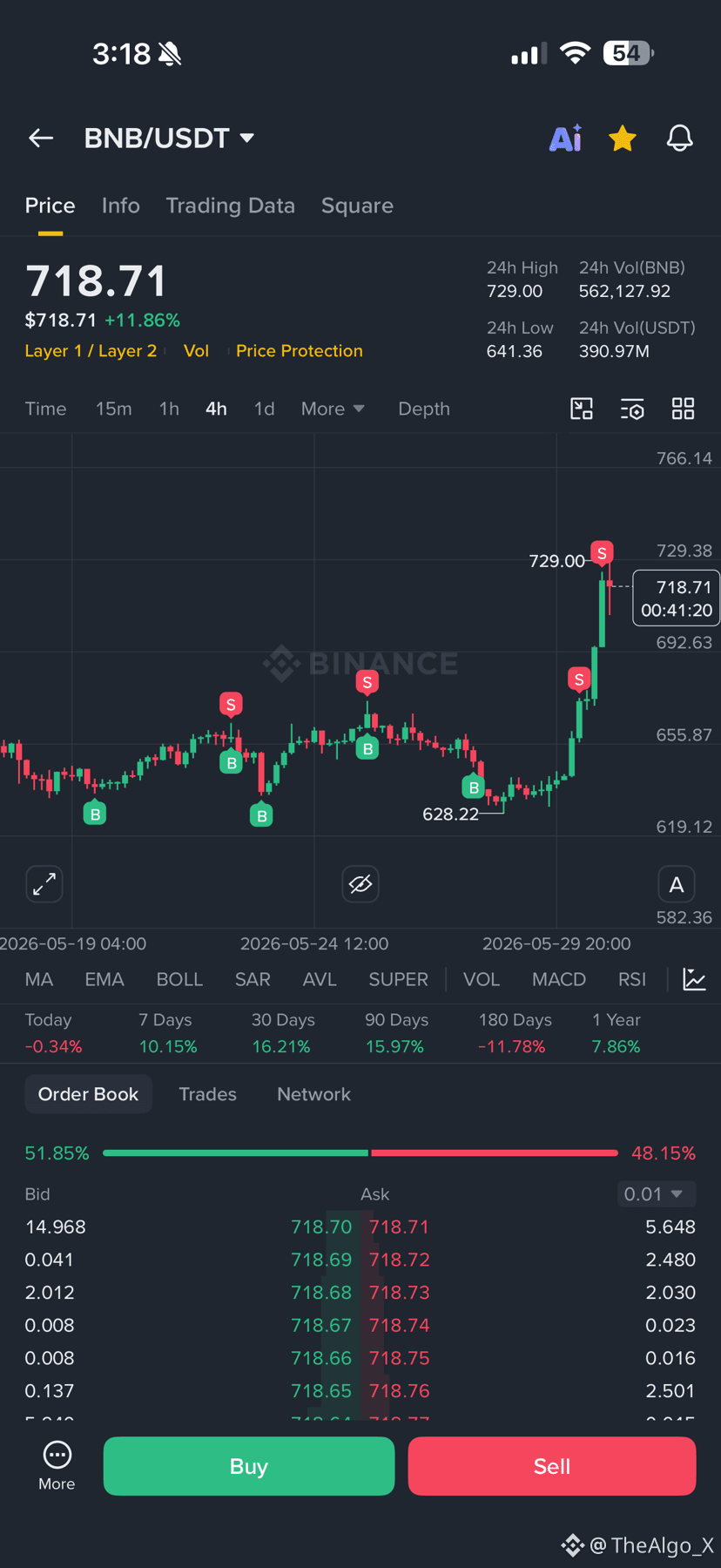Toggle the RSI indicator
This screenshot has width=721, height=1568.
point(632,979)
